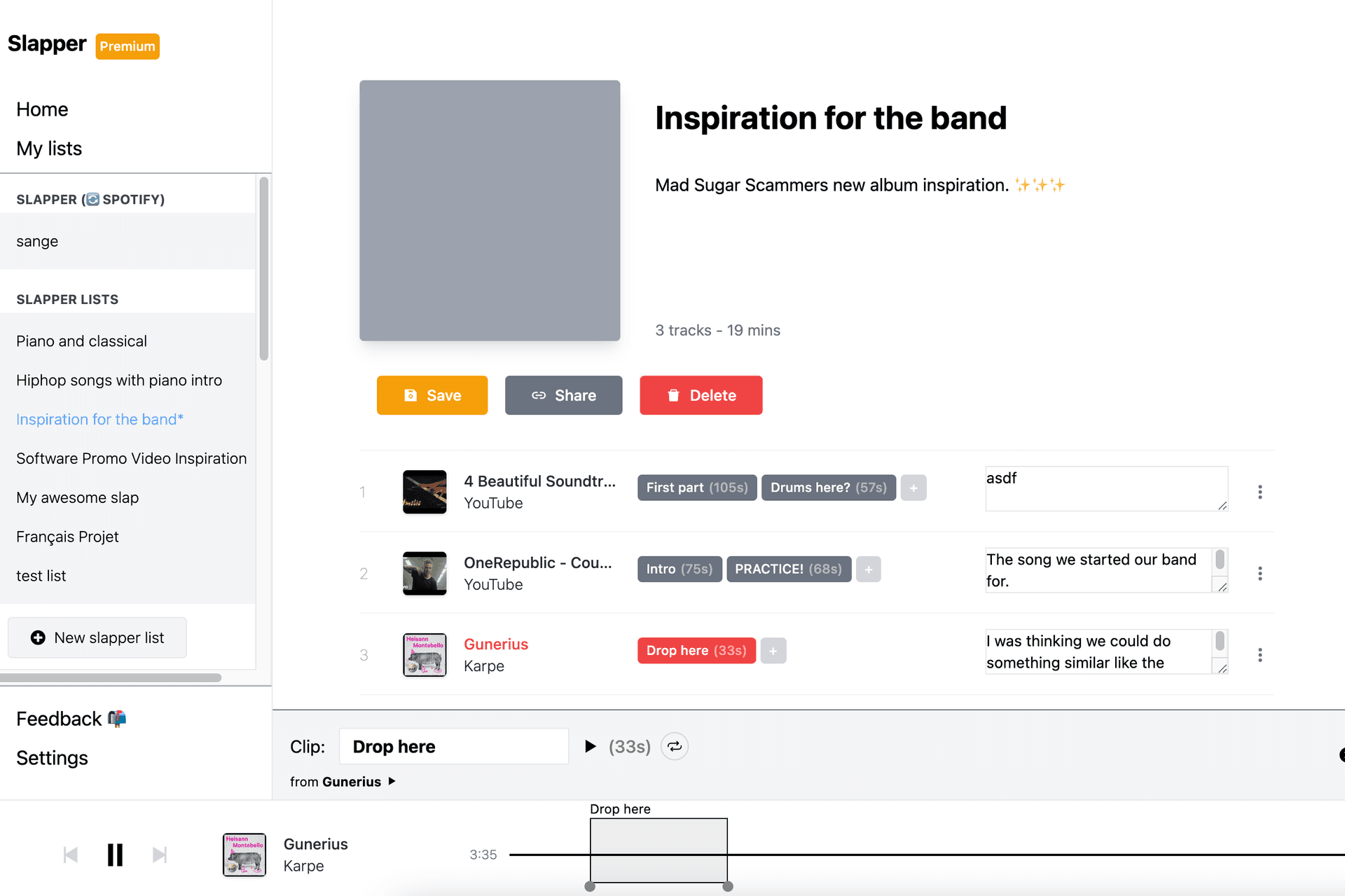Skip to the previous track

pyautogui.click(x=71, y=855)
